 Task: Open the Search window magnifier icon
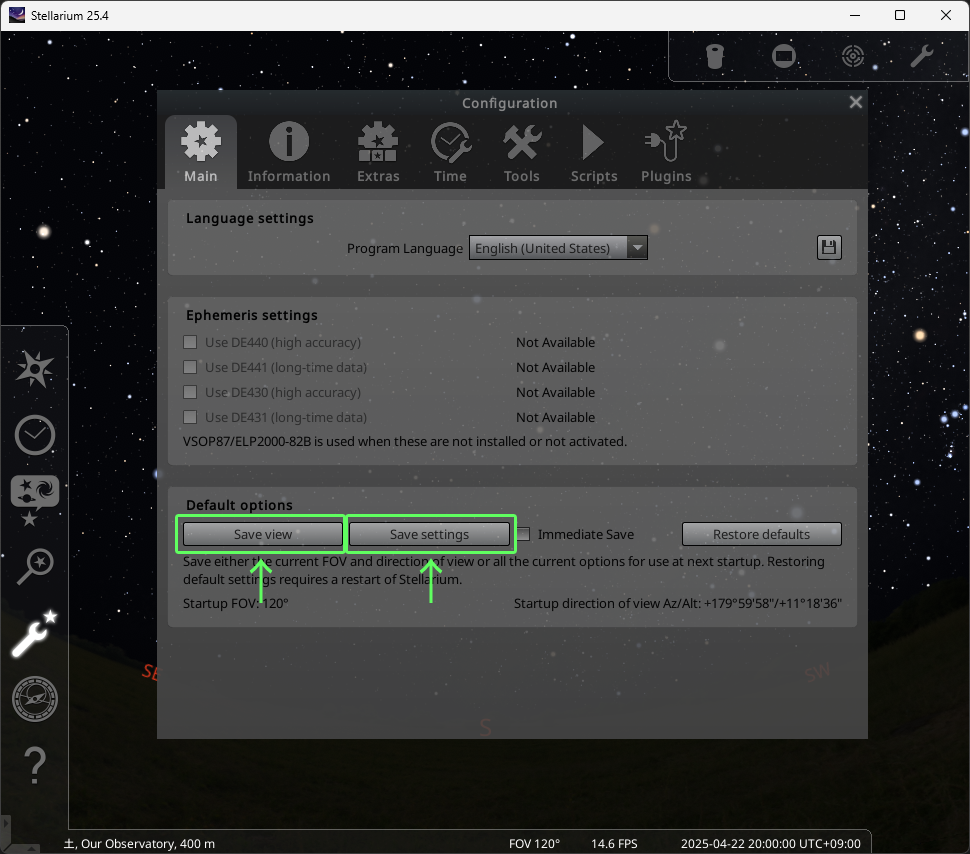(35, 566)
